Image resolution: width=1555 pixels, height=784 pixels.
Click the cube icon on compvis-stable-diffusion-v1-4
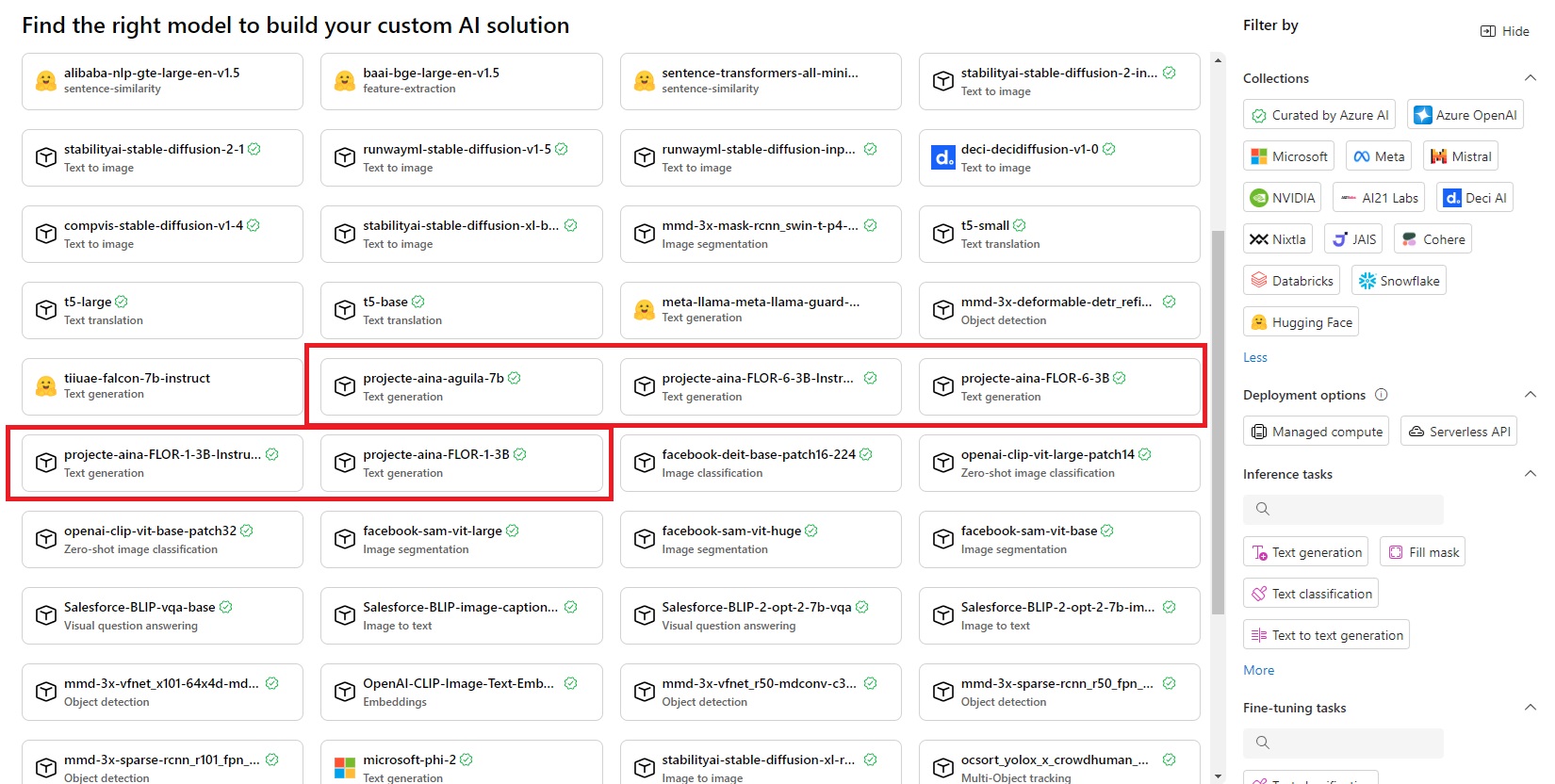pos(45,234)
